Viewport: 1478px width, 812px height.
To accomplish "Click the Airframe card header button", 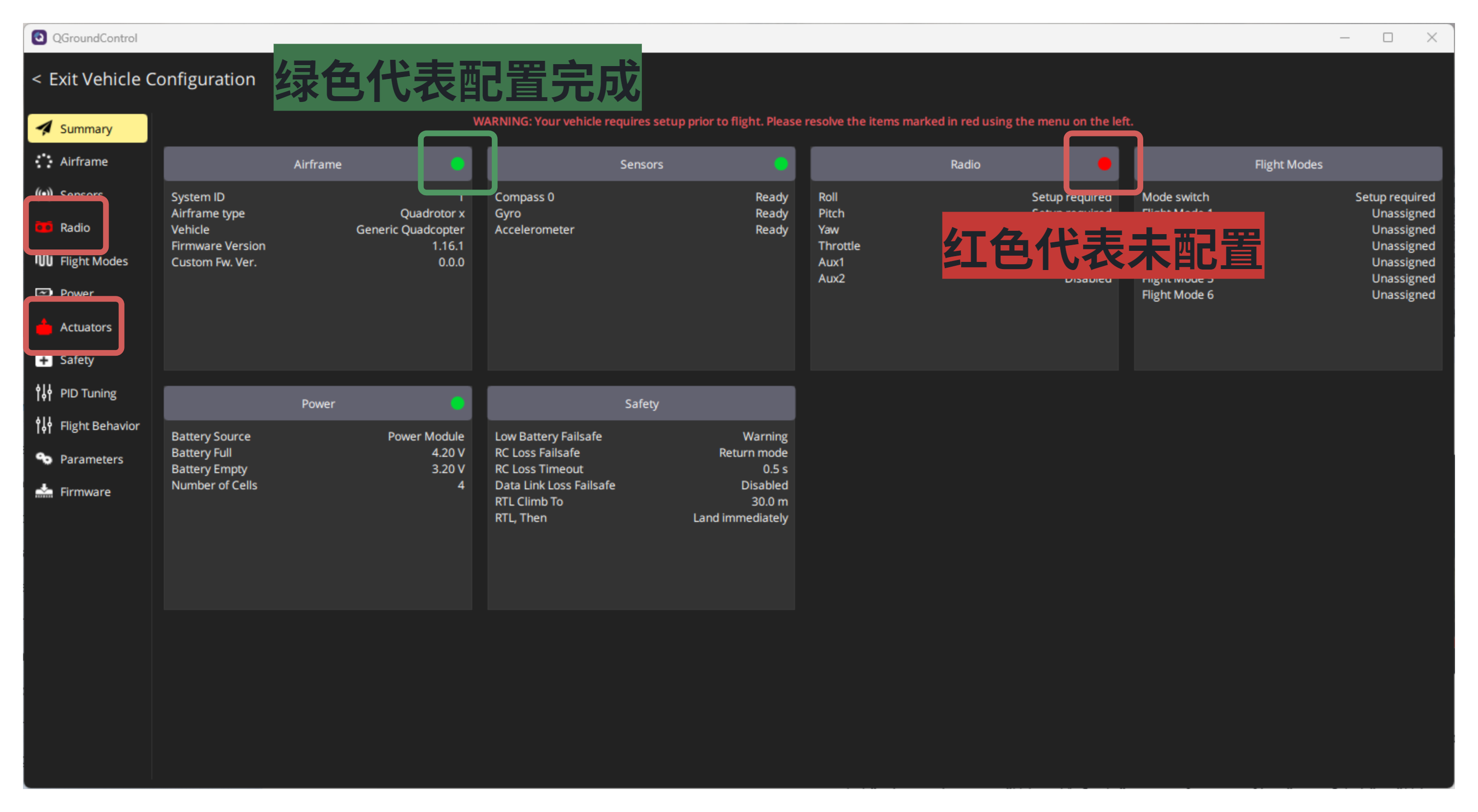I will pyautogui.click(x=318, y=164).
